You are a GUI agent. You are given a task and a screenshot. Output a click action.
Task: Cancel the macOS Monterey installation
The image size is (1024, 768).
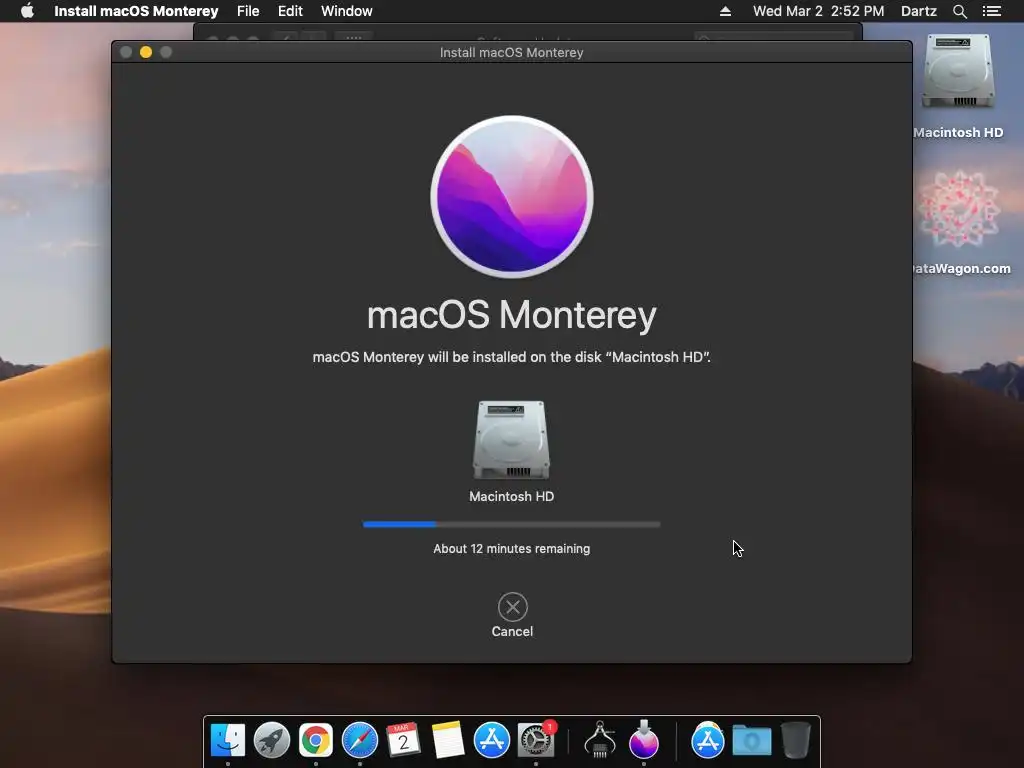pos(512,615)
